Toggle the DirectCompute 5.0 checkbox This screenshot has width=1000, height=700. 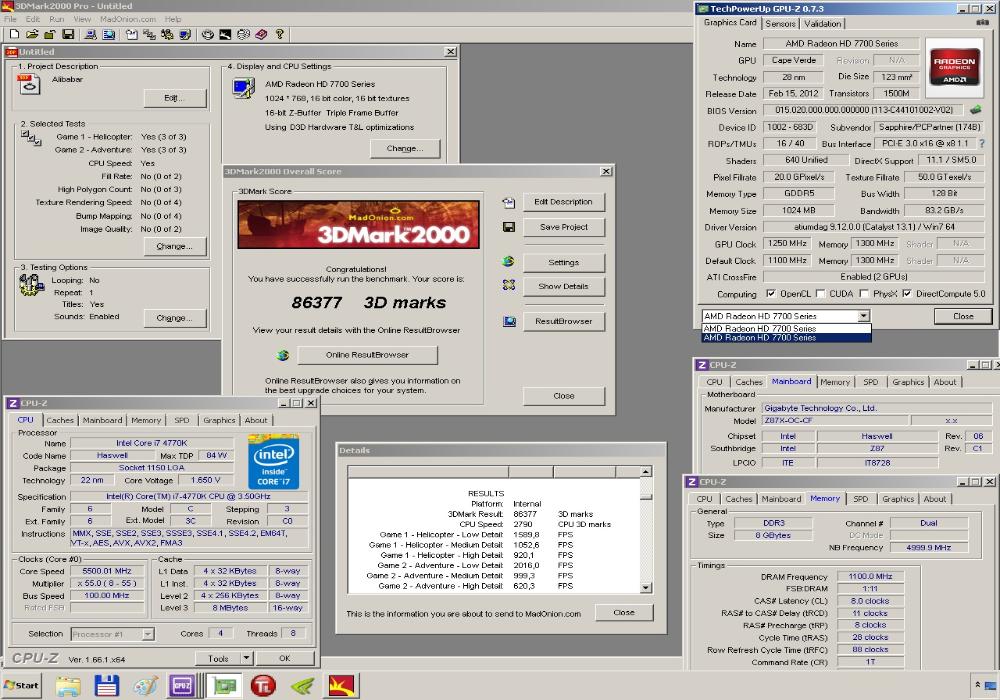906,294
